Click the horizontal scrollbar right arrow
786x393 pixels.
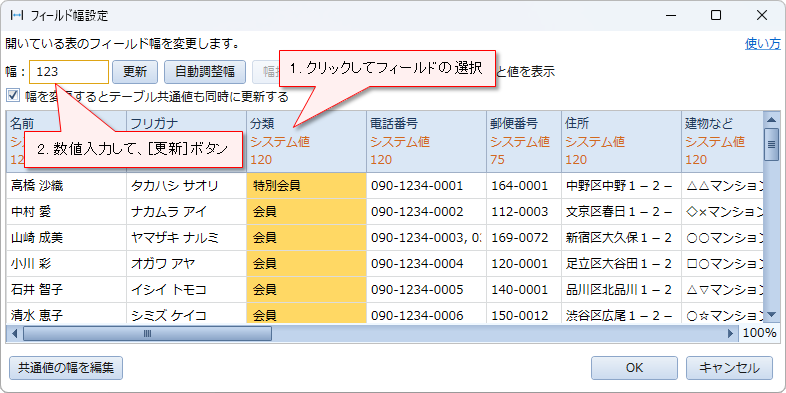(x=731, y=333)
